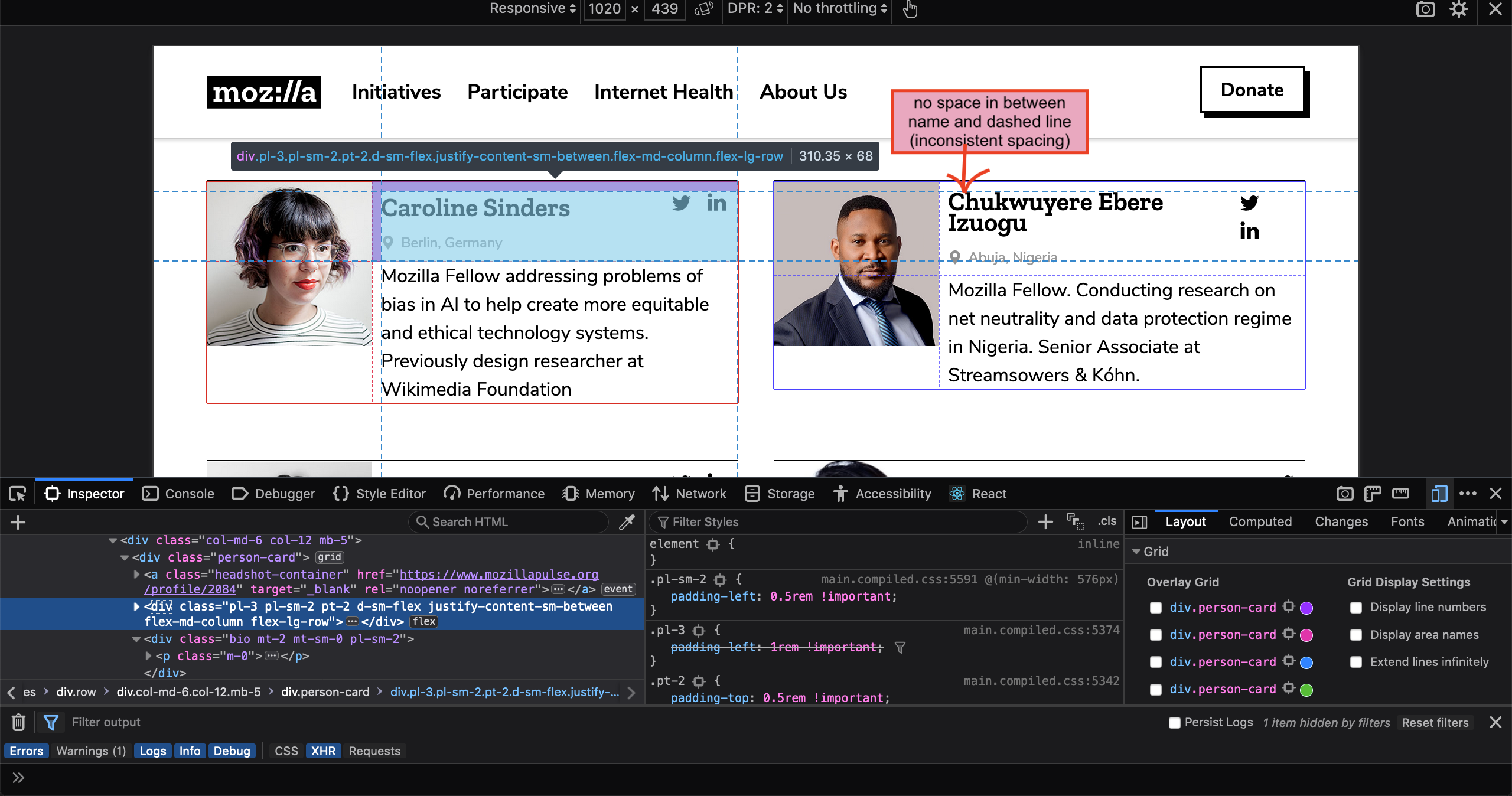Image resolution: width=1512 pixels, height=796 pixels.
Task: Click the blue color swatch for third person-card
Action: point(1306,662)
